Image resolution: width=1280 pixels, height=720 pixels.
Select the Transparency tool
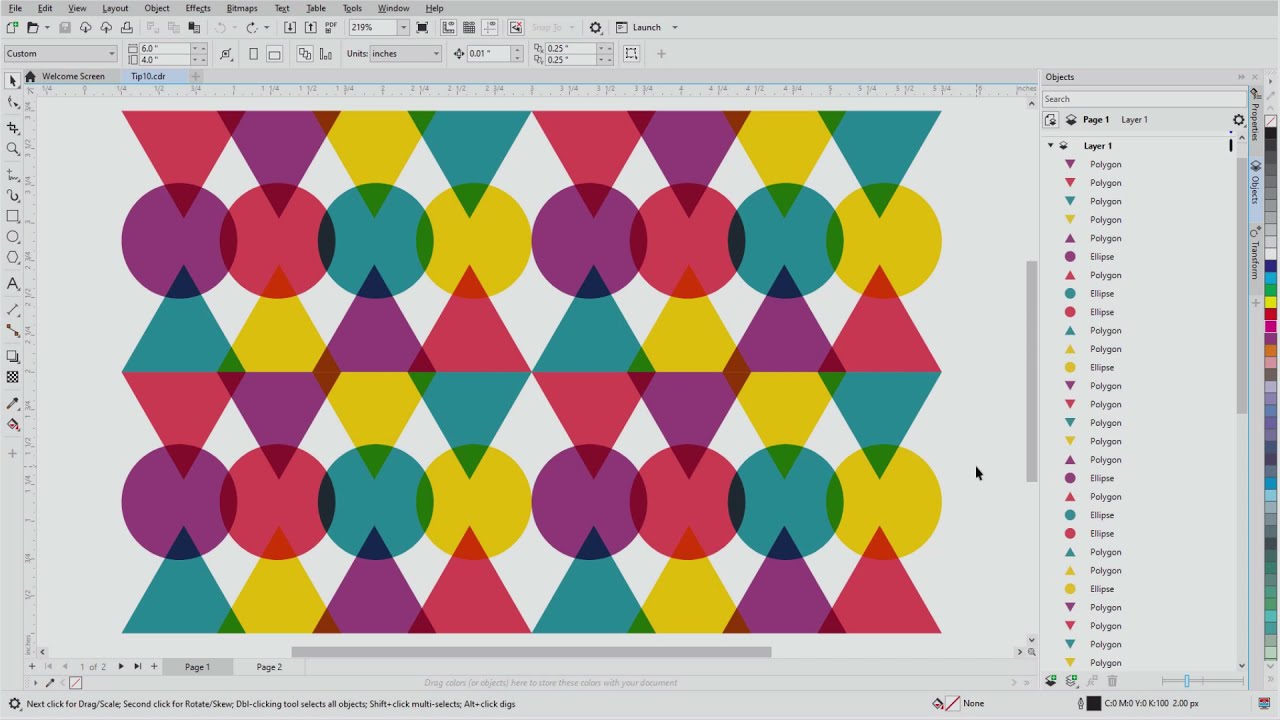point(13,377)
